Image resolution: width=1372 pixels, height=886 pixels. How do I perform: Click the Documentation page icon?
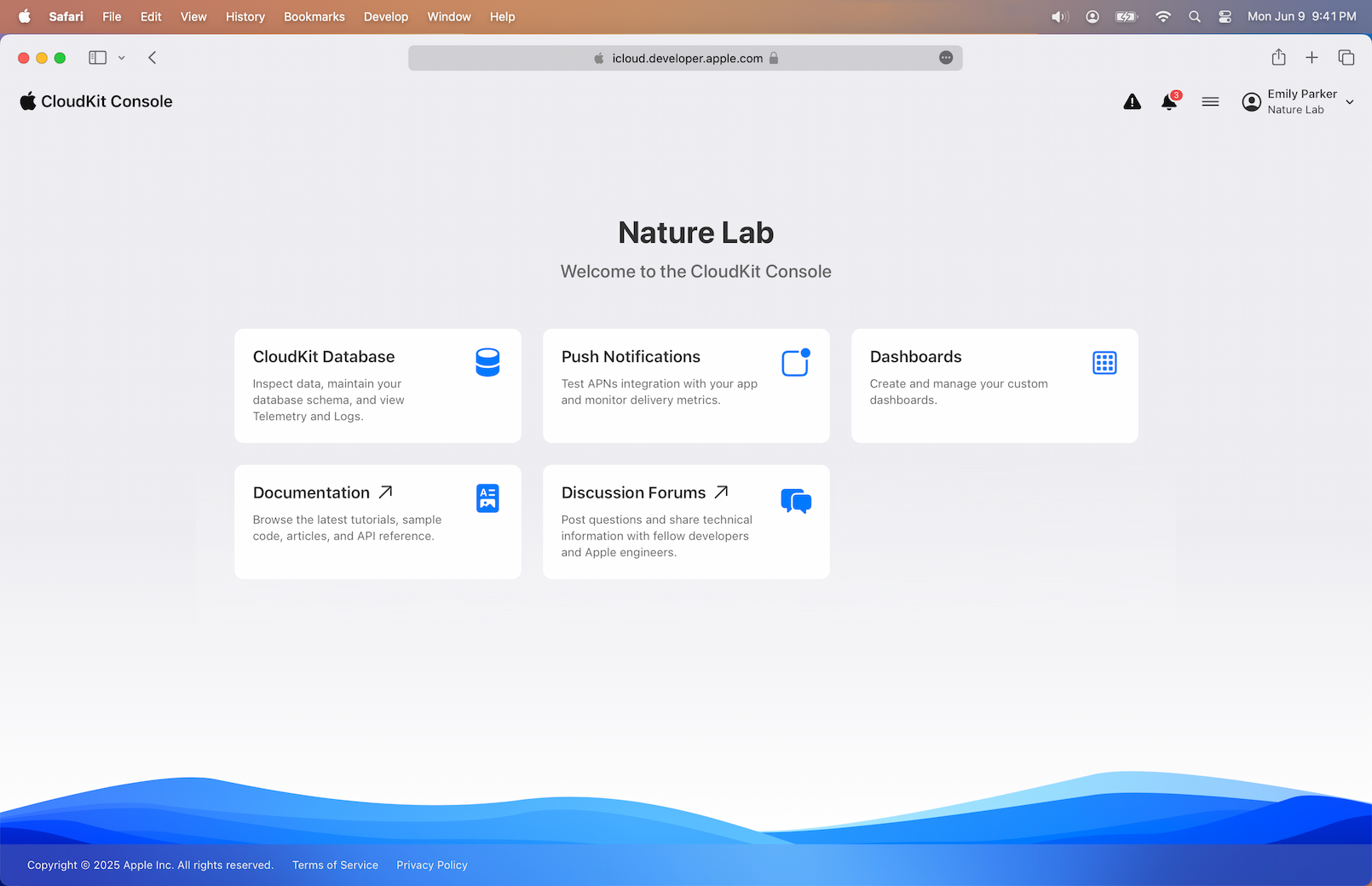(487, 498)
